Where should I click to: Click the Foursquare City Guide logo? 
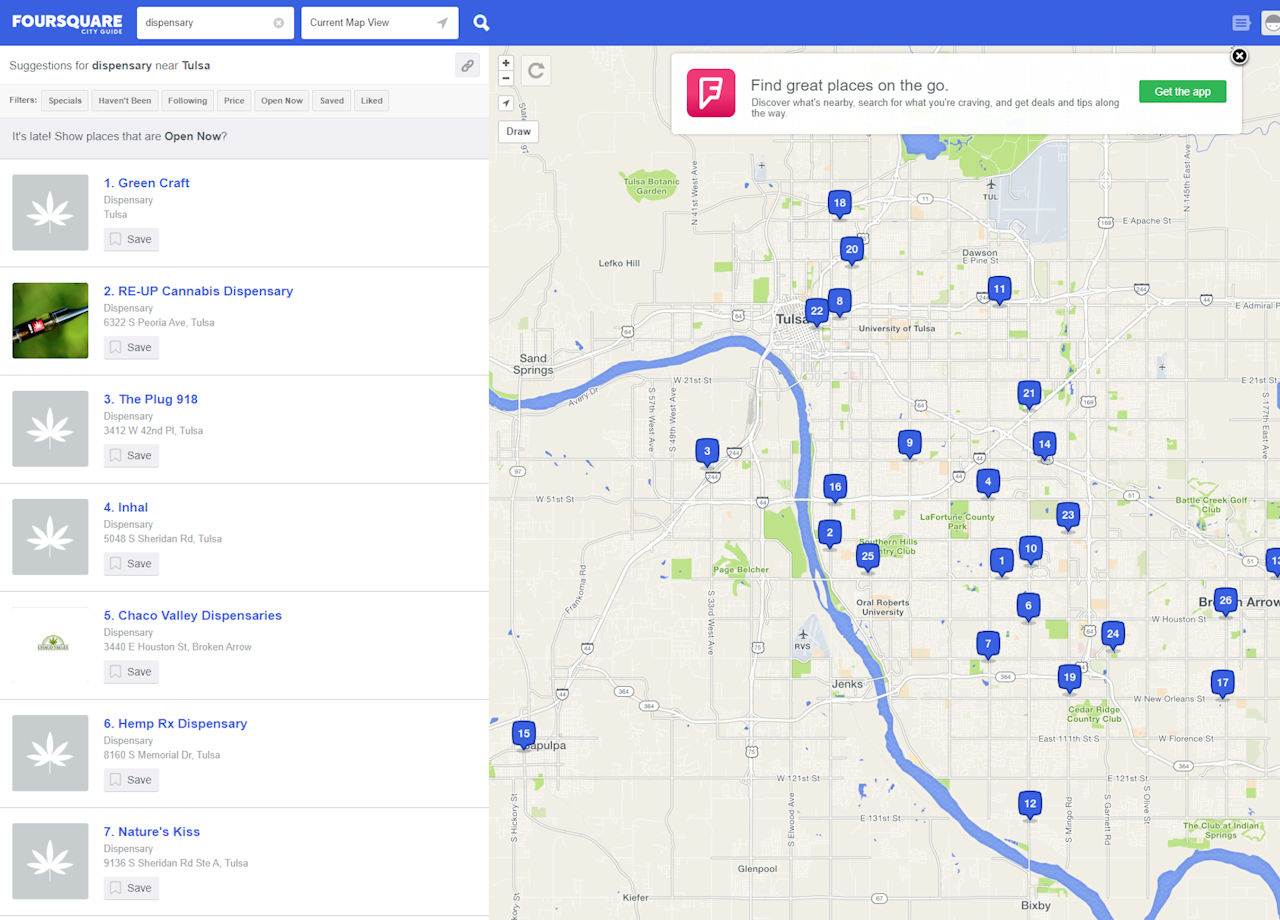(67, 23)
